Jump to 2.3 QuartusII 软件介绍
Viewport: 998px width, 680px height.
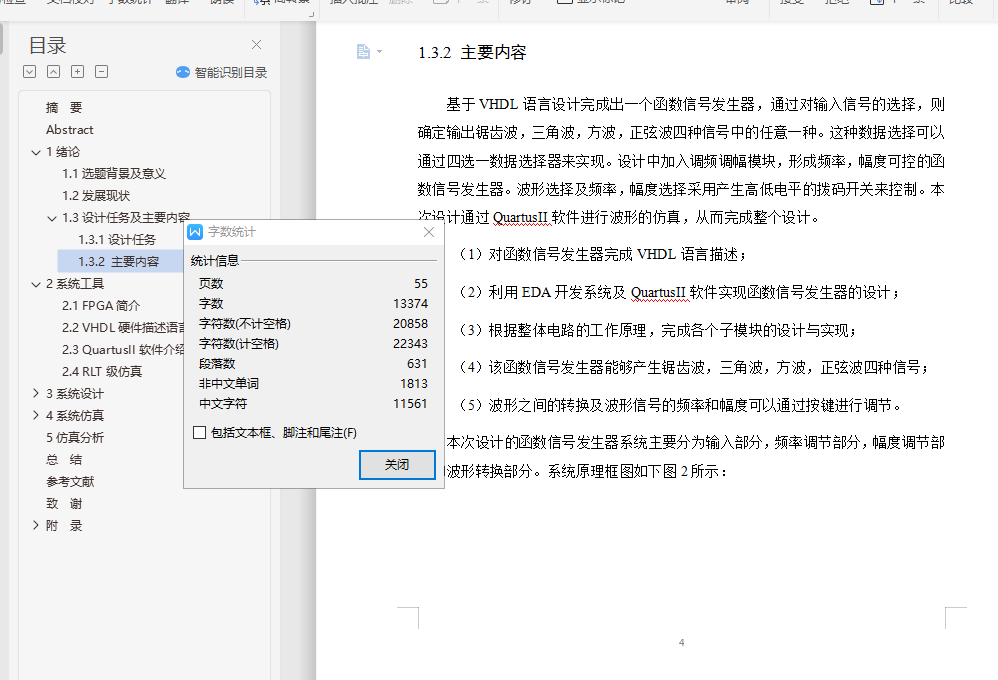(x=123, y=350)
